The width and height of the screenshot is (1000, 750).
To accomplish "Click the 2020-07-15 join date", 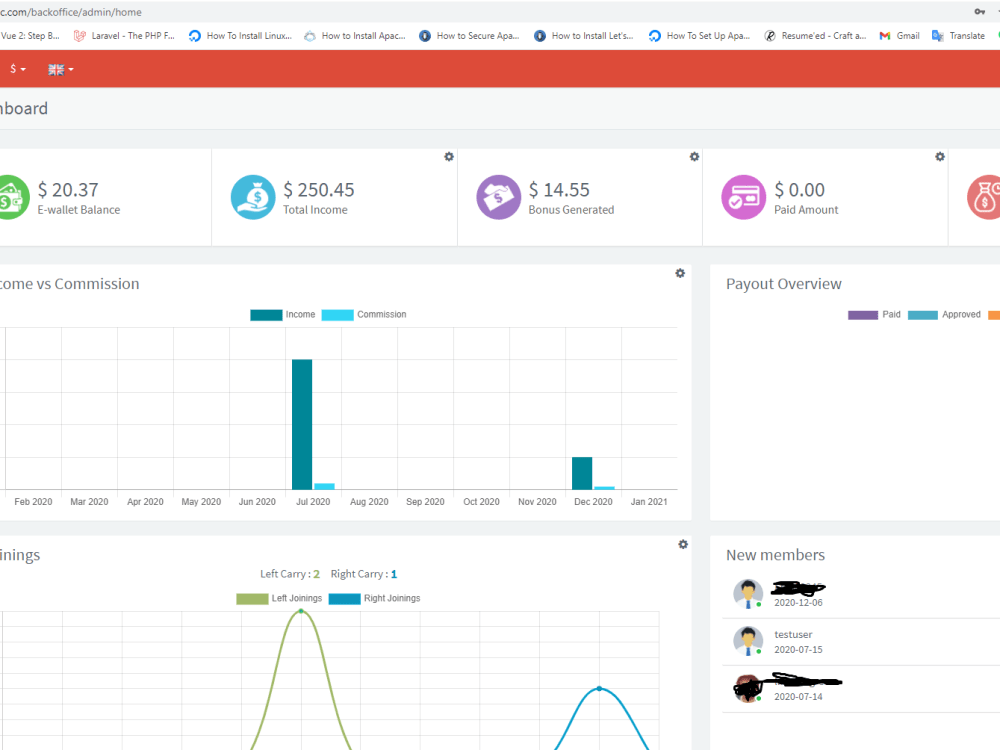I will pyautogui.click(x=798, y=650).
